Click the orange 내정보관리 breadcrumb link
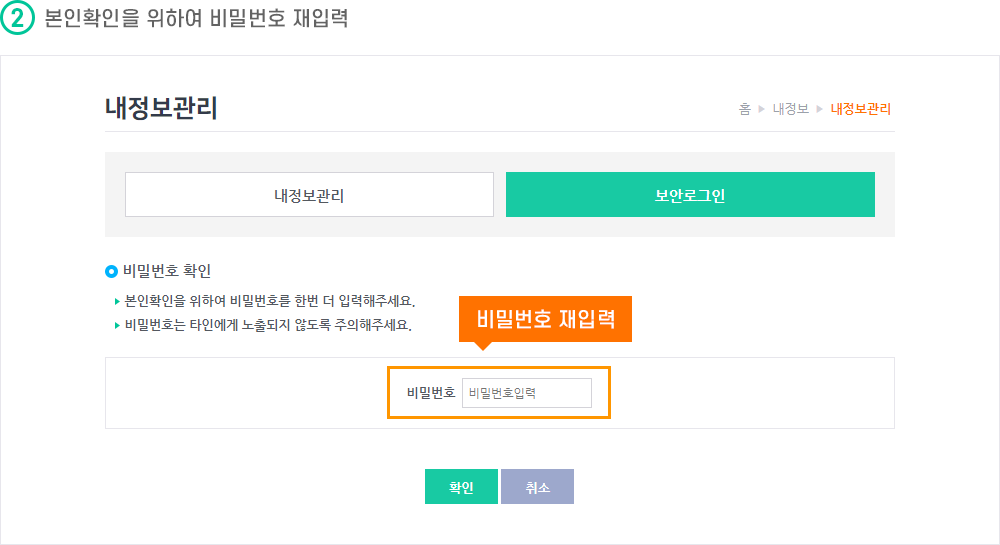 [x=860, y=109]
